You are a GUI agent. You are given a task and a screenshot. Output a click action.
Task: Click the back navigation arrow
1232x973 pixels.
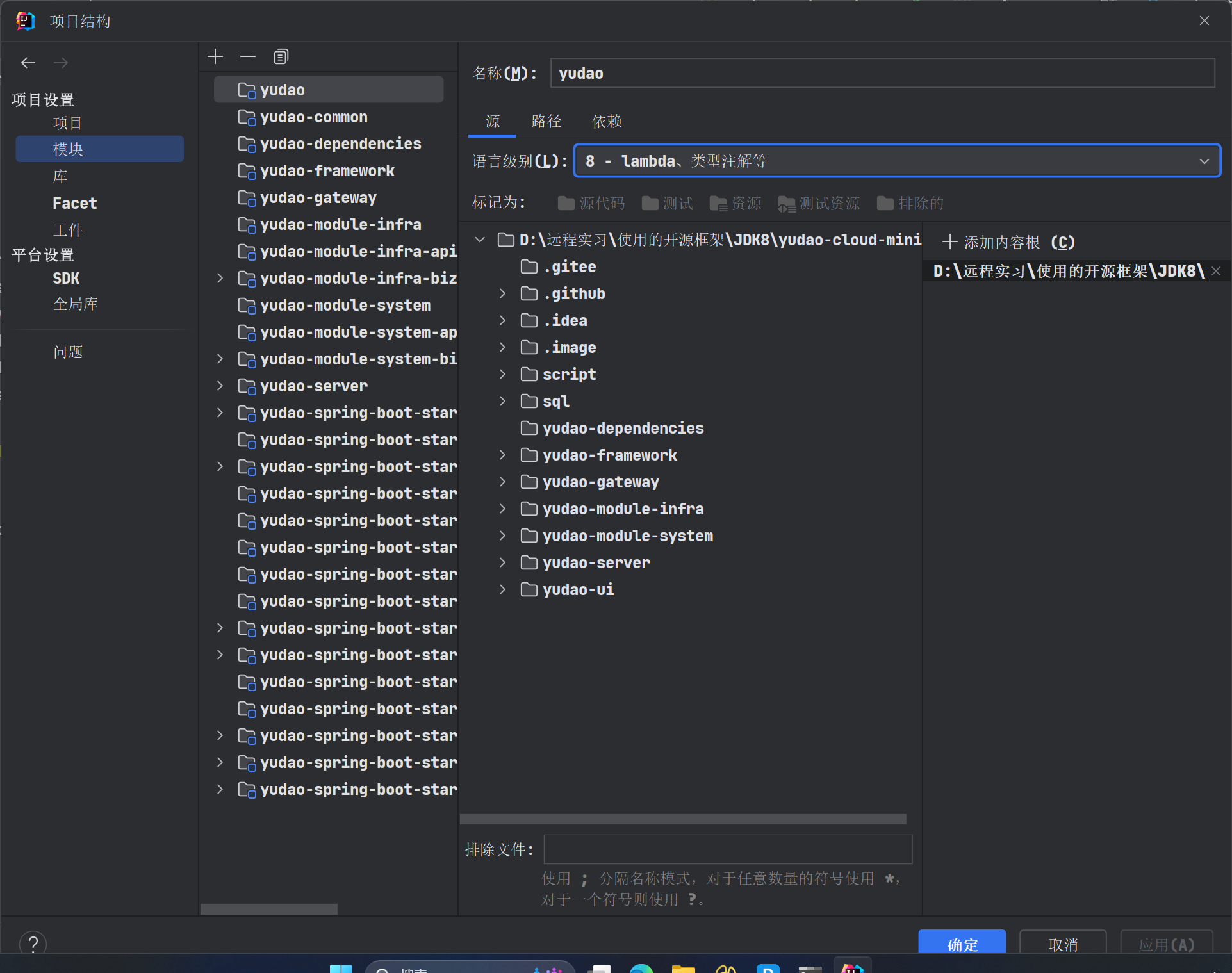pyautogui.click(x=28, y=63)
